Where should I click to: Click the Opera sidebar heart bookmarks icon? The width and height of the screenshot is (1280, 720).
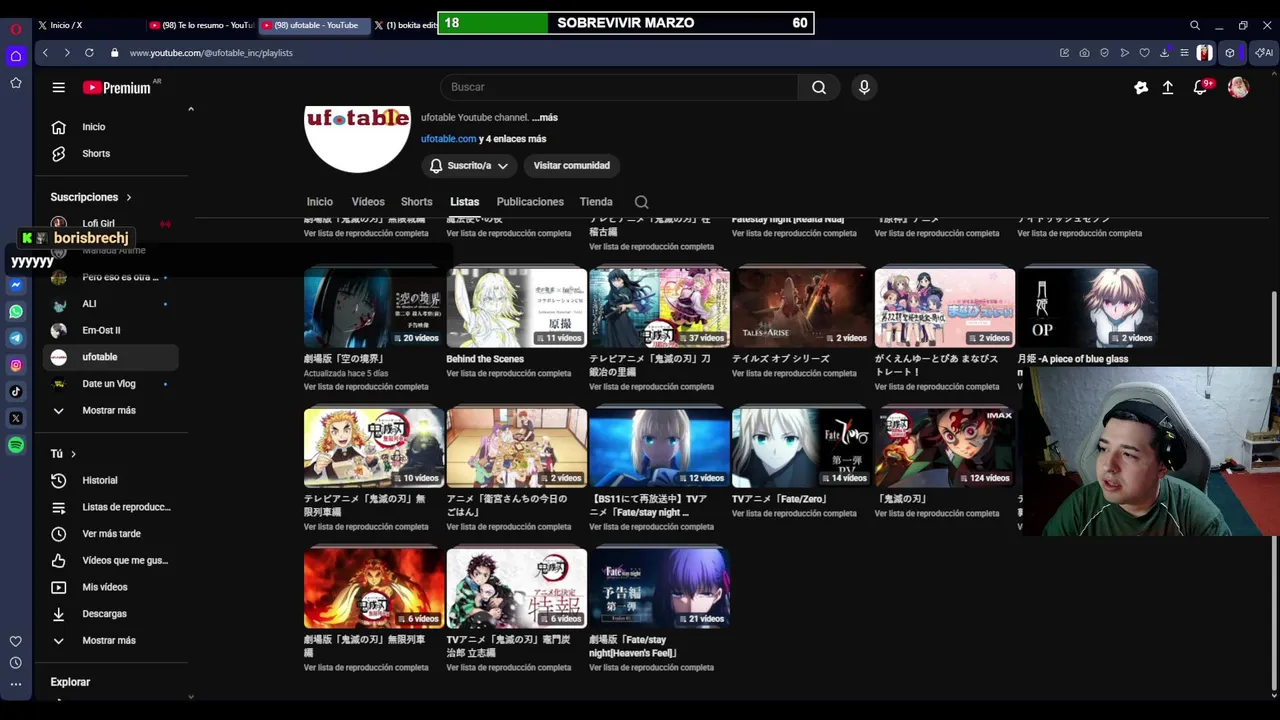pos(16,641)
